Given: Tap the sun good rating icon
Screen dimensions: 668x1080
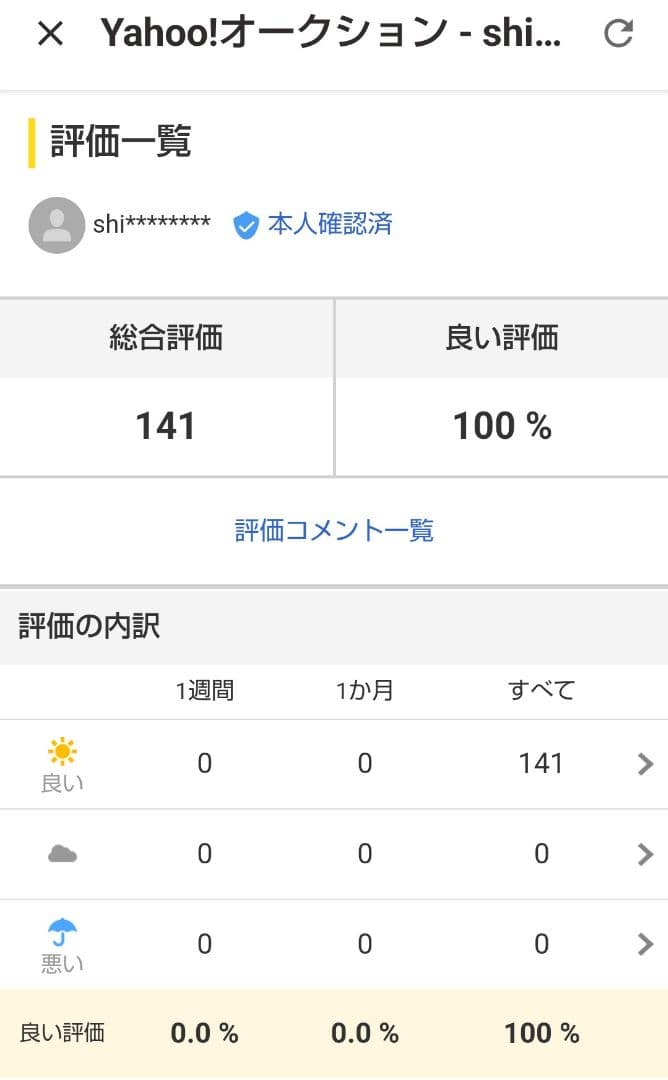Looking at the screenshot, I should click(62, 751).
